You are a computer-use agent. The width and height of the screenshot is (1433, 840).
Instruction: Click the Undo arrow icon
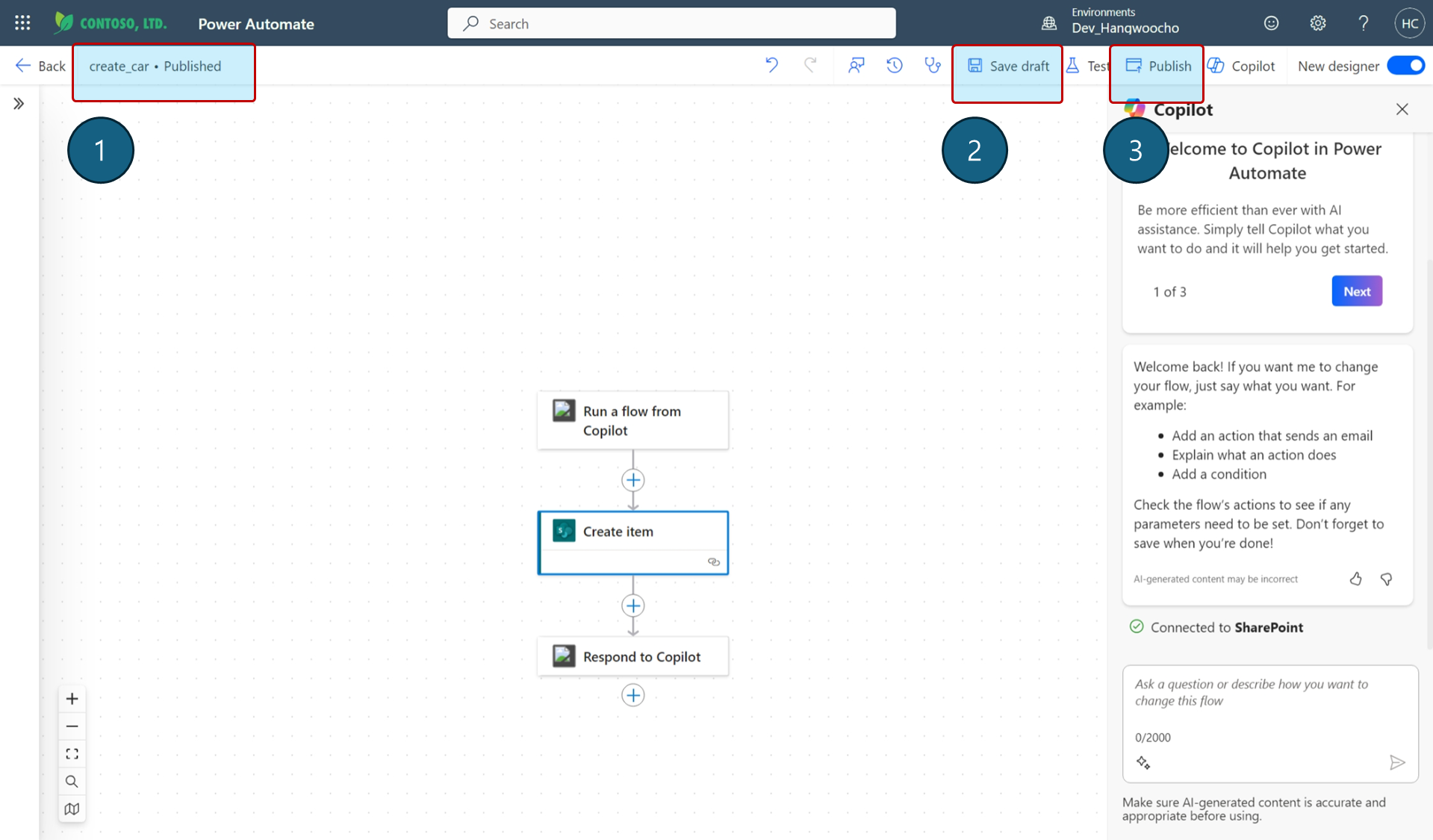771,66
